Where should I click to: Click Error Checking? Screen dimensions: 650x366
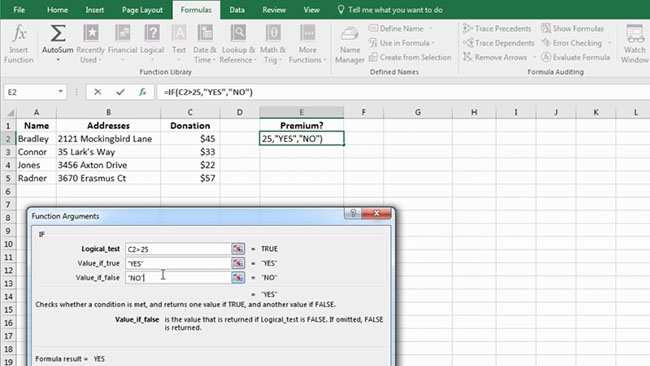pos(571,43)
